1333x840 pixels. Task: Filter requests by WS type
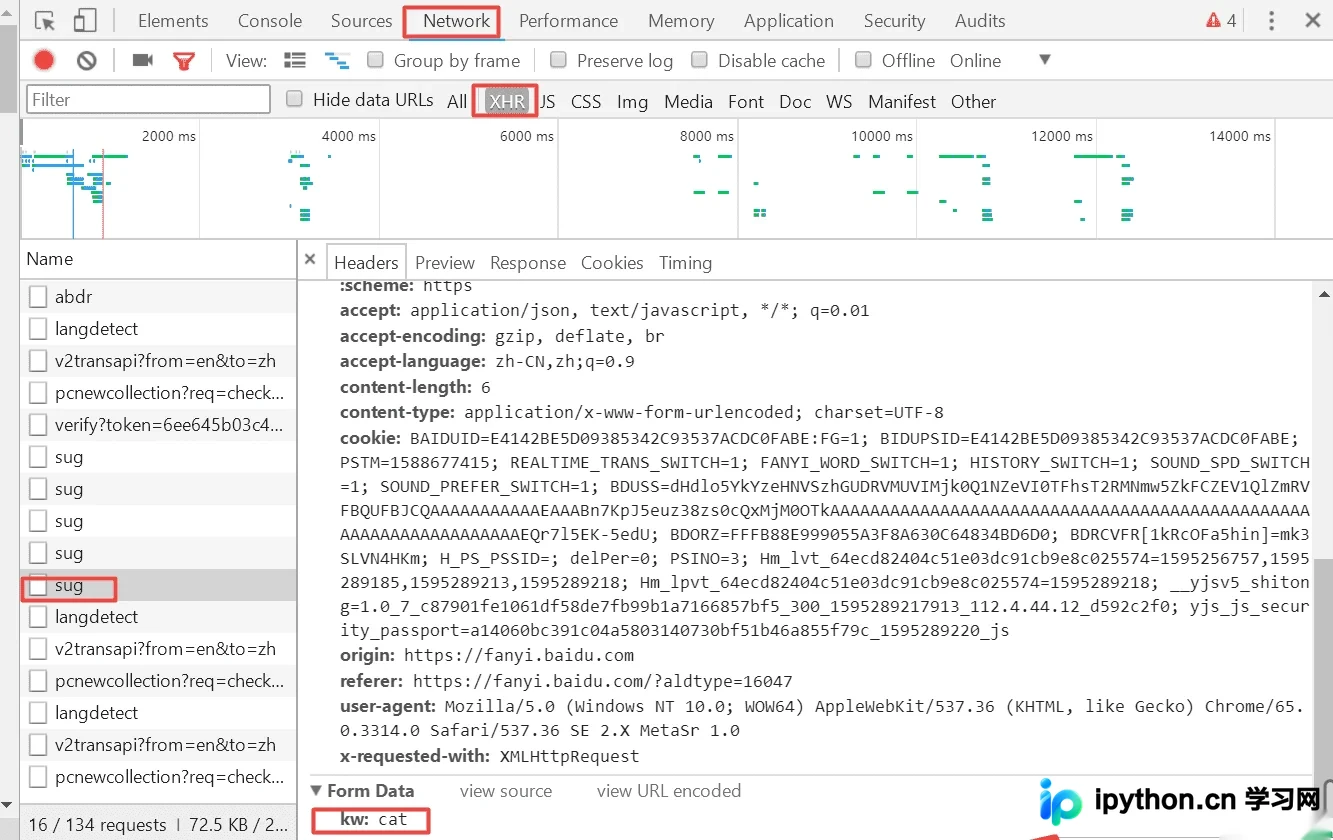[x=839, y=101]
